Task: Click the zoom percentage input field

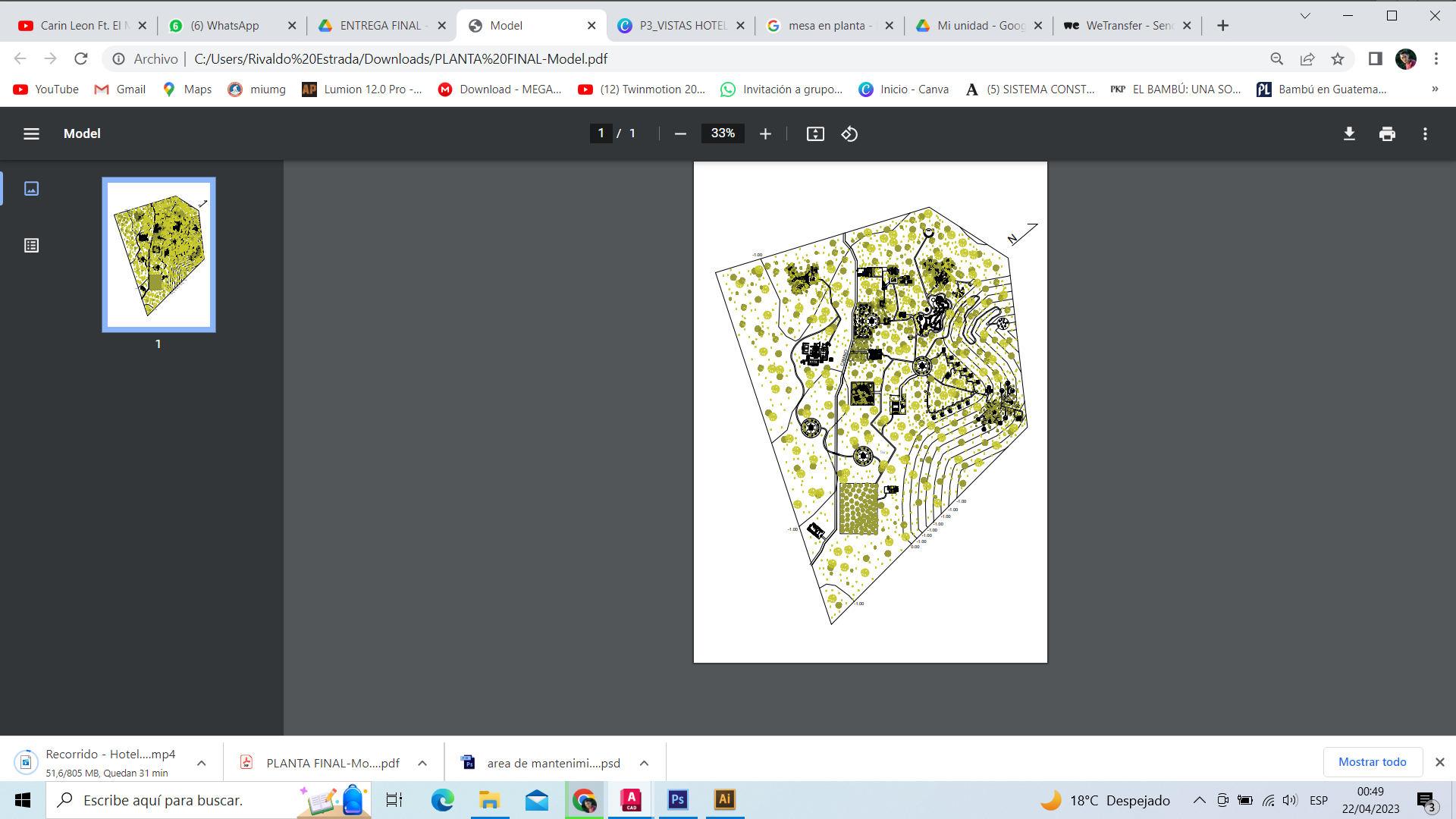Action: [x=722, y=133]
